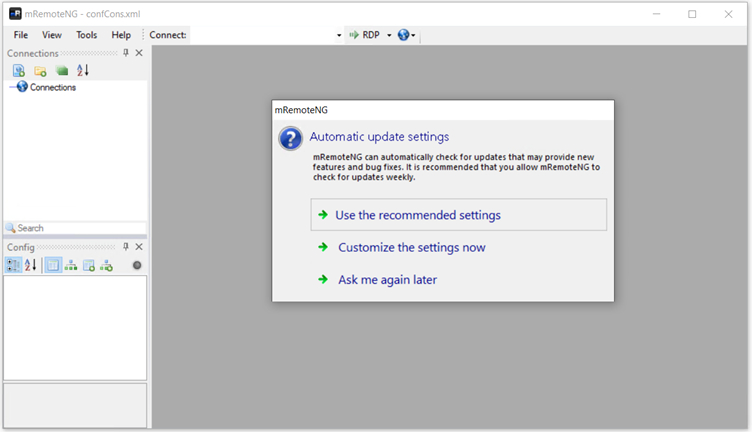Close the mRemoteNG main window
The width and height of the screenshot is (752, 432).
click(728, 14)
